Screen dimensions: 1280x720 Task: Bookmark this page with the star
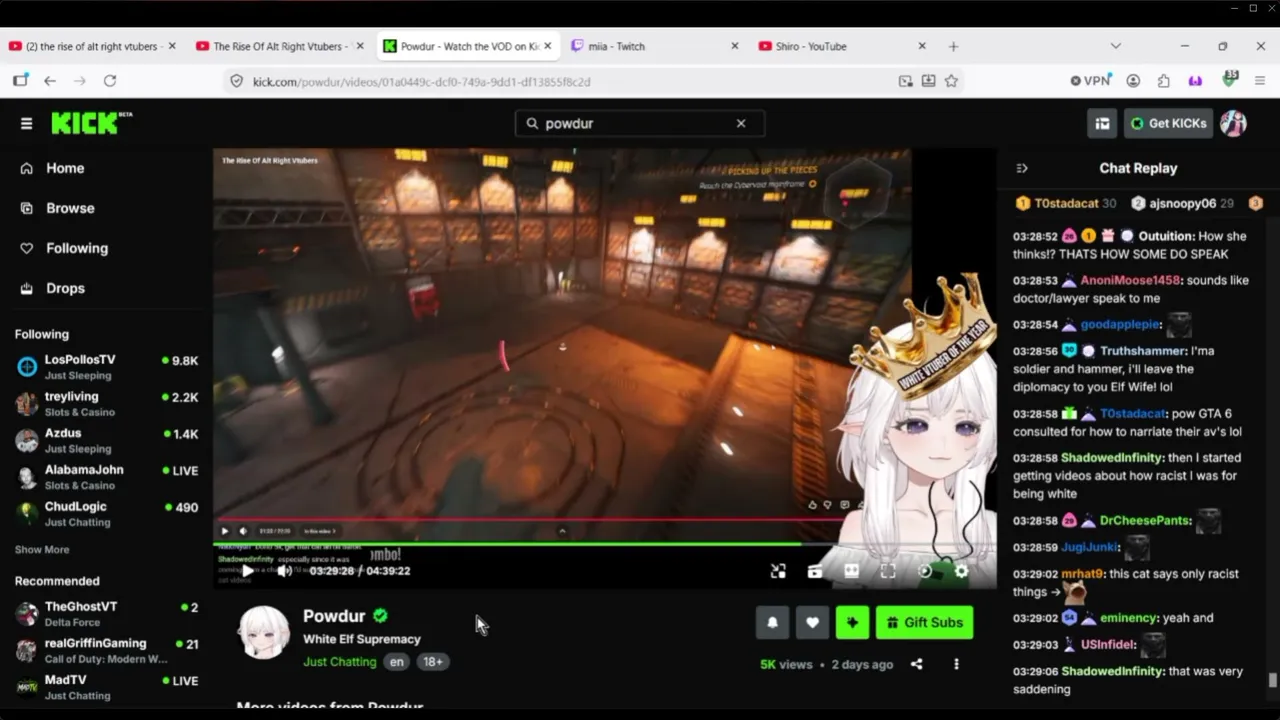(x=951, y=81)
